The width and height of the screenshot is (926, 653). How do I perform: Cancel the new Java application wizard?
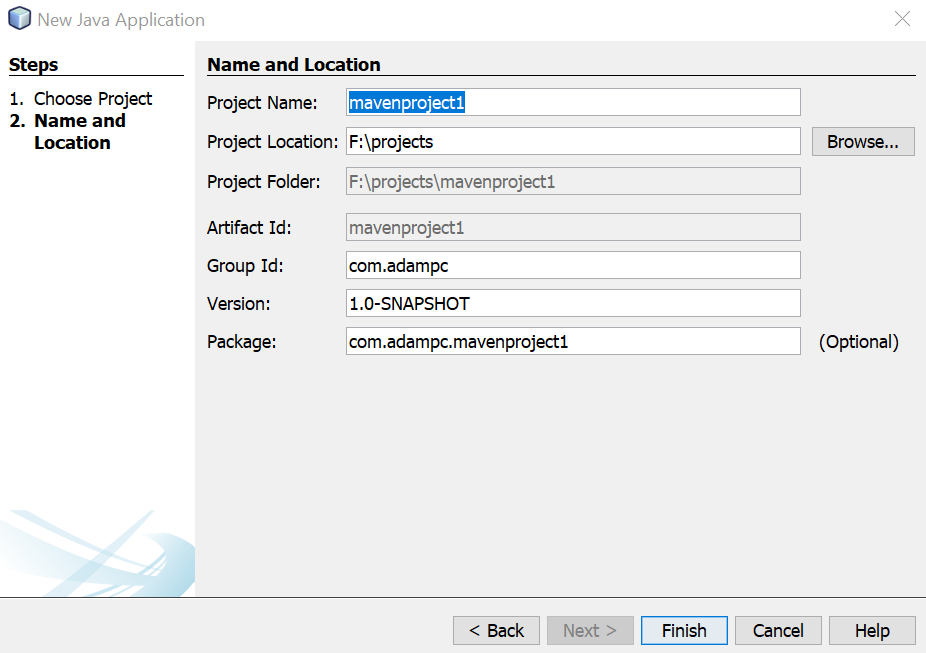tap(778, 630)
